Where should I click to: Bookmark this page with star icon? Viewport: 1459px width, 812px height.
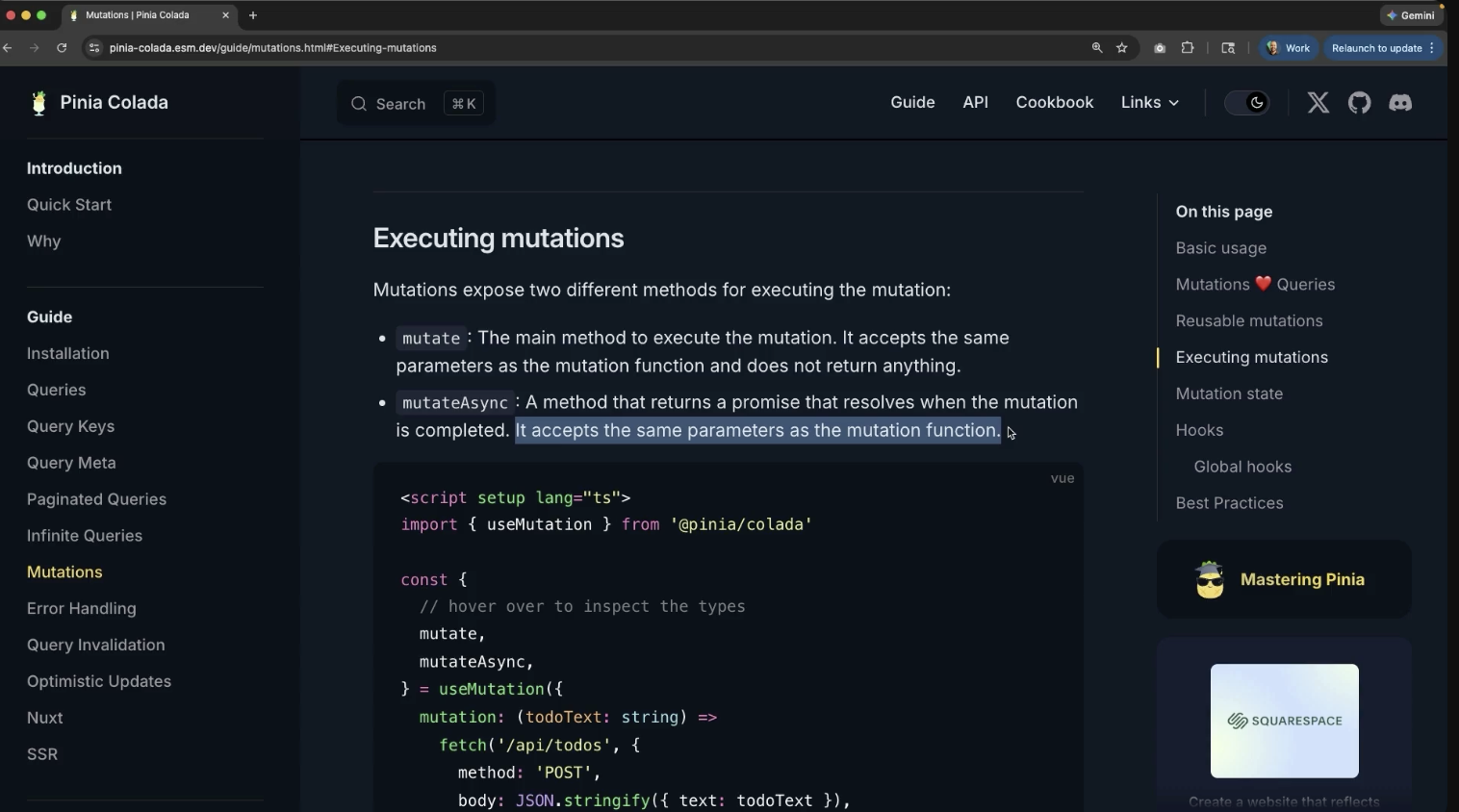click(x=1122, y=48)
